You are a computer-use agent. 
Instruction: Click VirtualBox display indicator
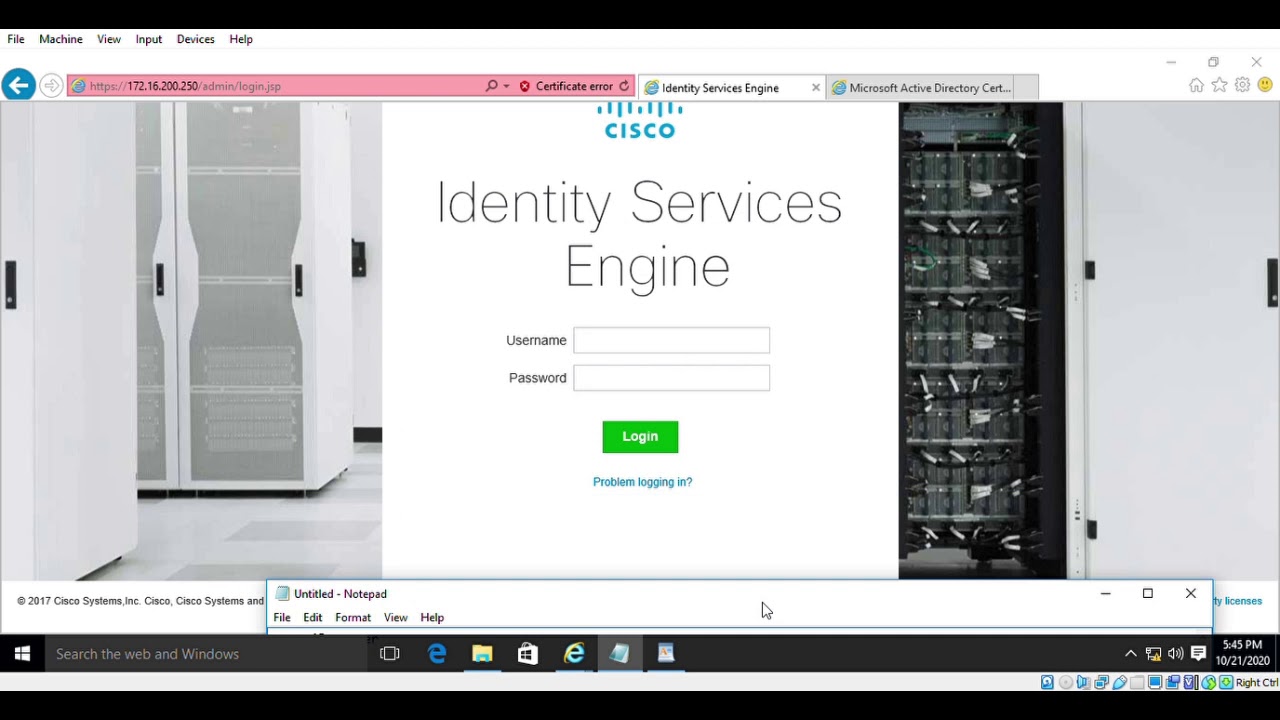pyautogui.click(x=1155, y=682)
